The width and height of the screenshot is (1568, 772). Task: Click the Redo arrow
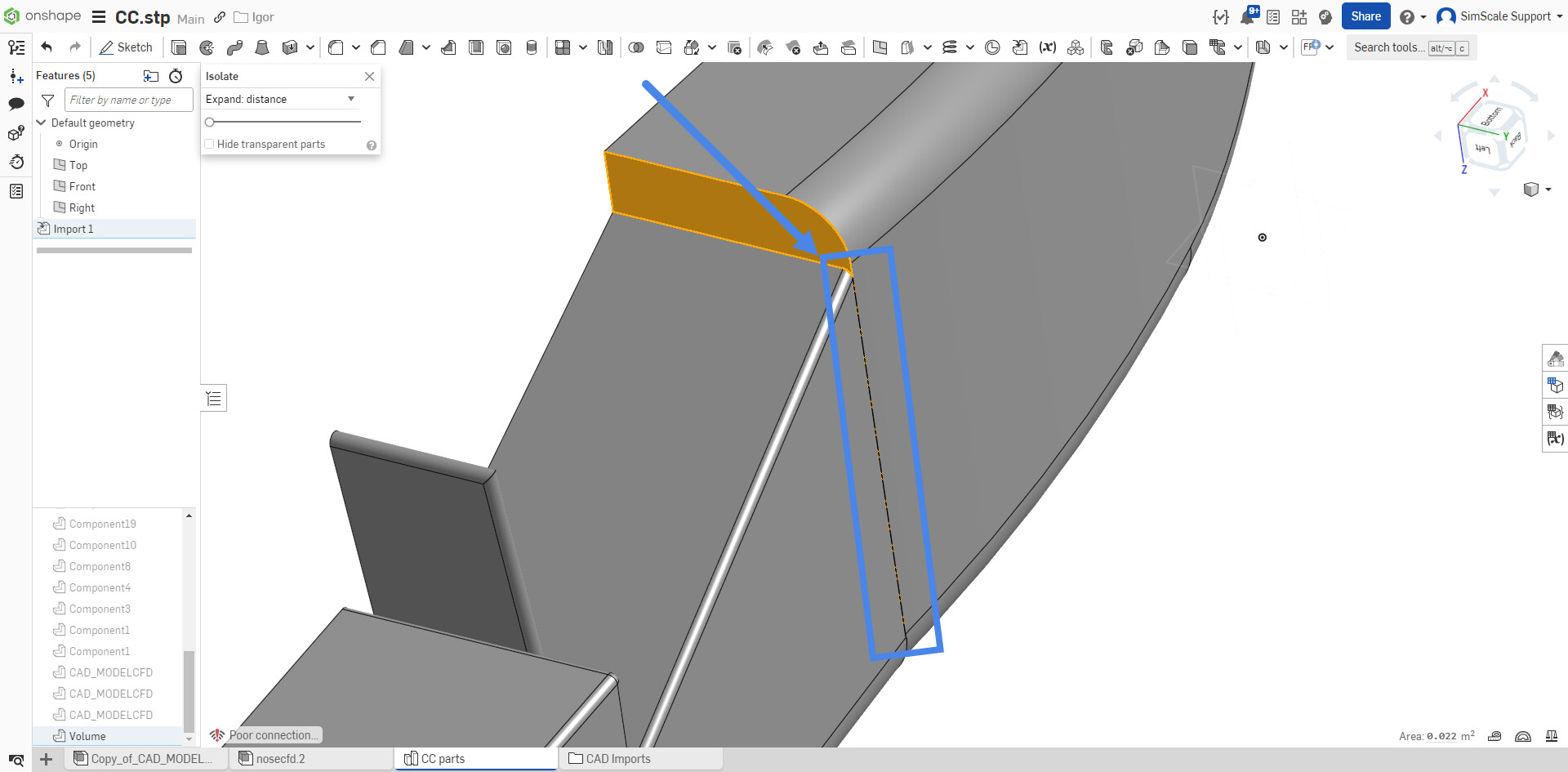tap(75, 47)
